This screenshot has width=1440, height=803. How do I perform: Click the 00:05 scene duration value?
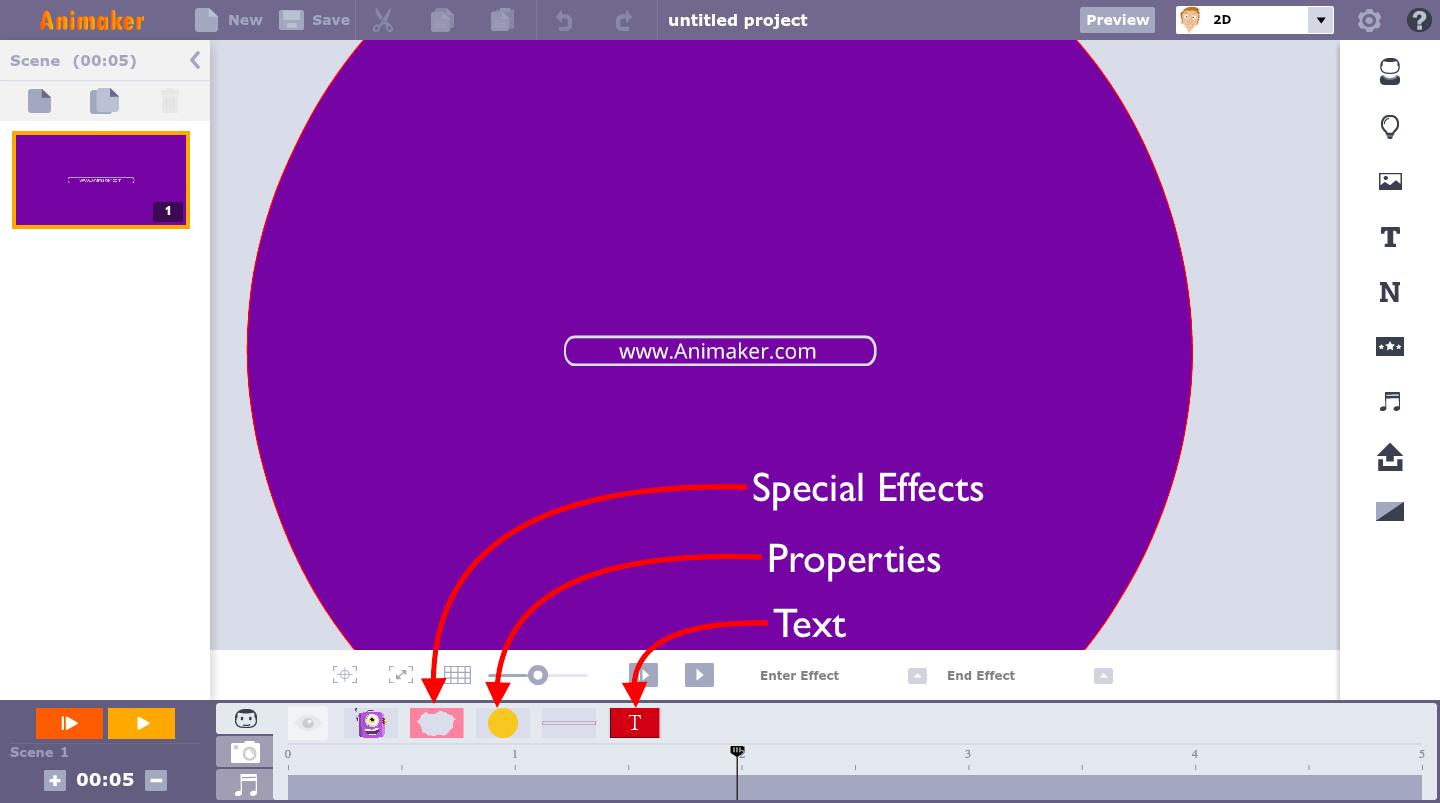[105, 780]
